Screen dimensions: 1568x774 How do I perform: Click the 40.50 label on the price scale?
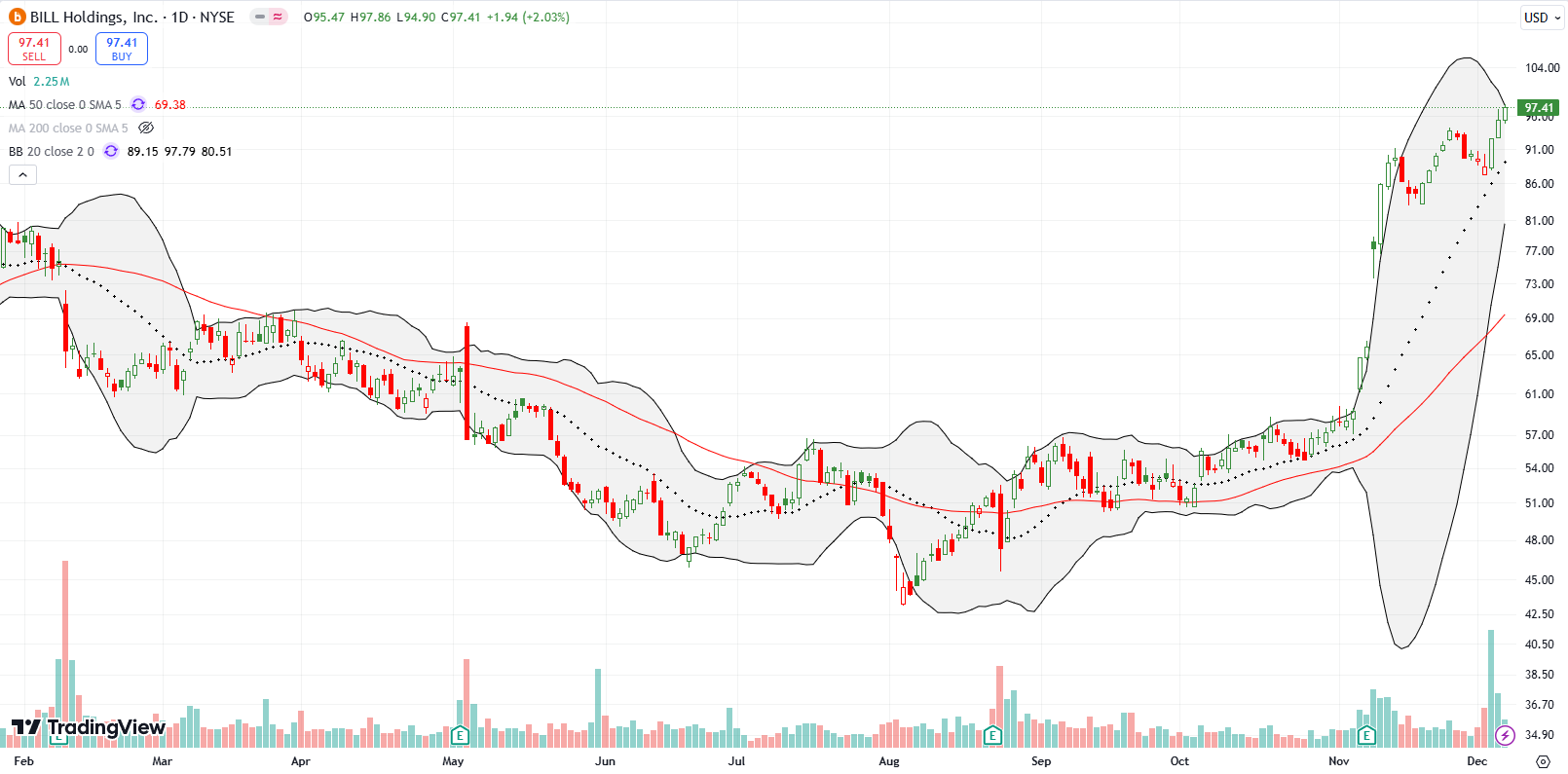pyautogui.click(x=1540, y=645)
